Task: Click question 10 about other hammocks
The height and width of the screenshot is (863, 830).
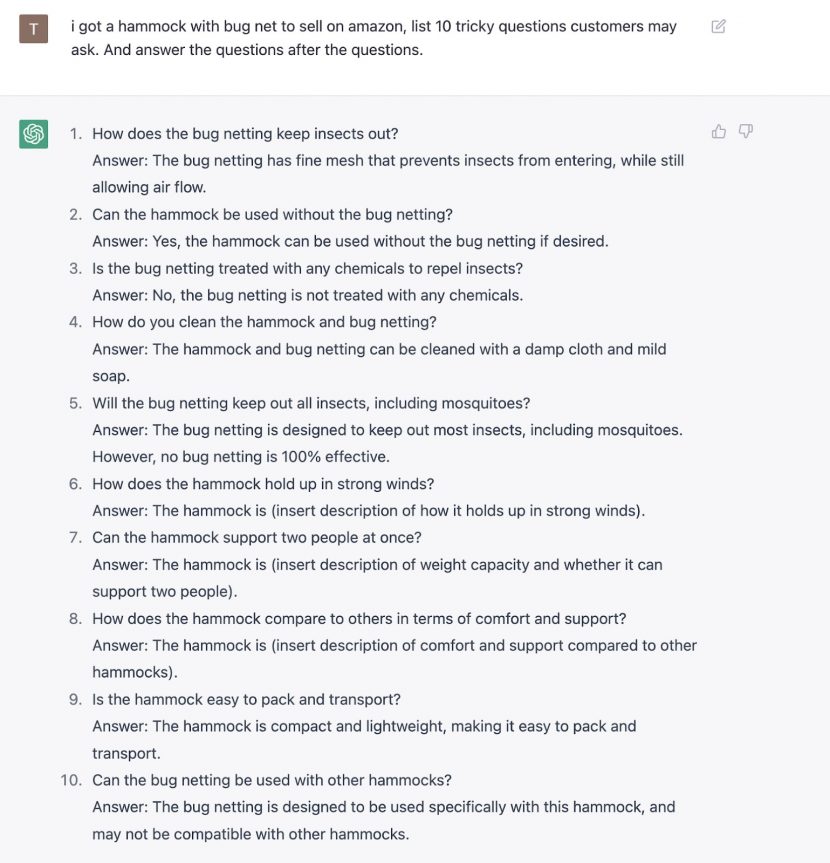Action: (272, 780)
